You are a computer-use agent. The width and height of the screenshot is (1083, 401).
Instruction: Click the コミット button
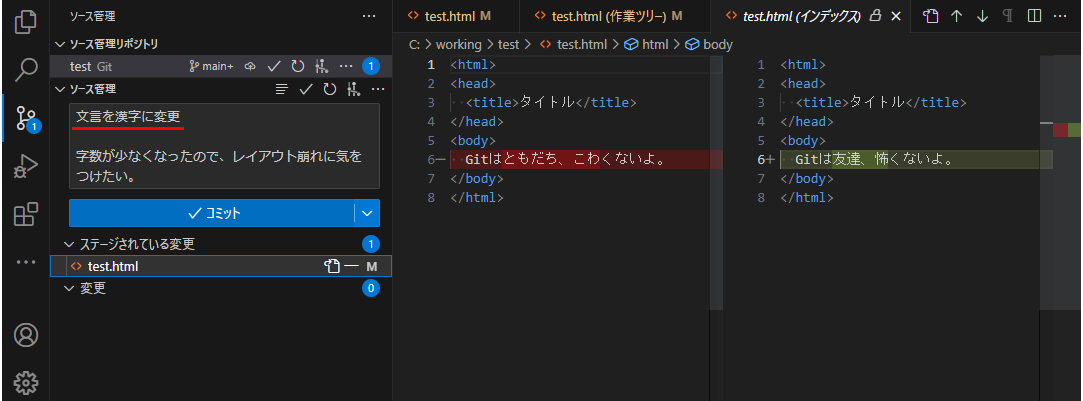coord(211,213)
